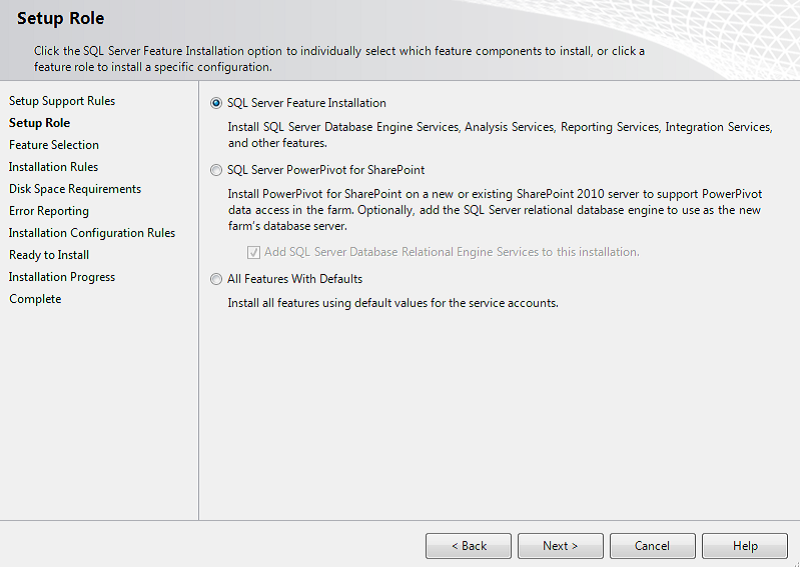Select Installation Configuration Rules step
800x567 pixels.
point(92,233)
